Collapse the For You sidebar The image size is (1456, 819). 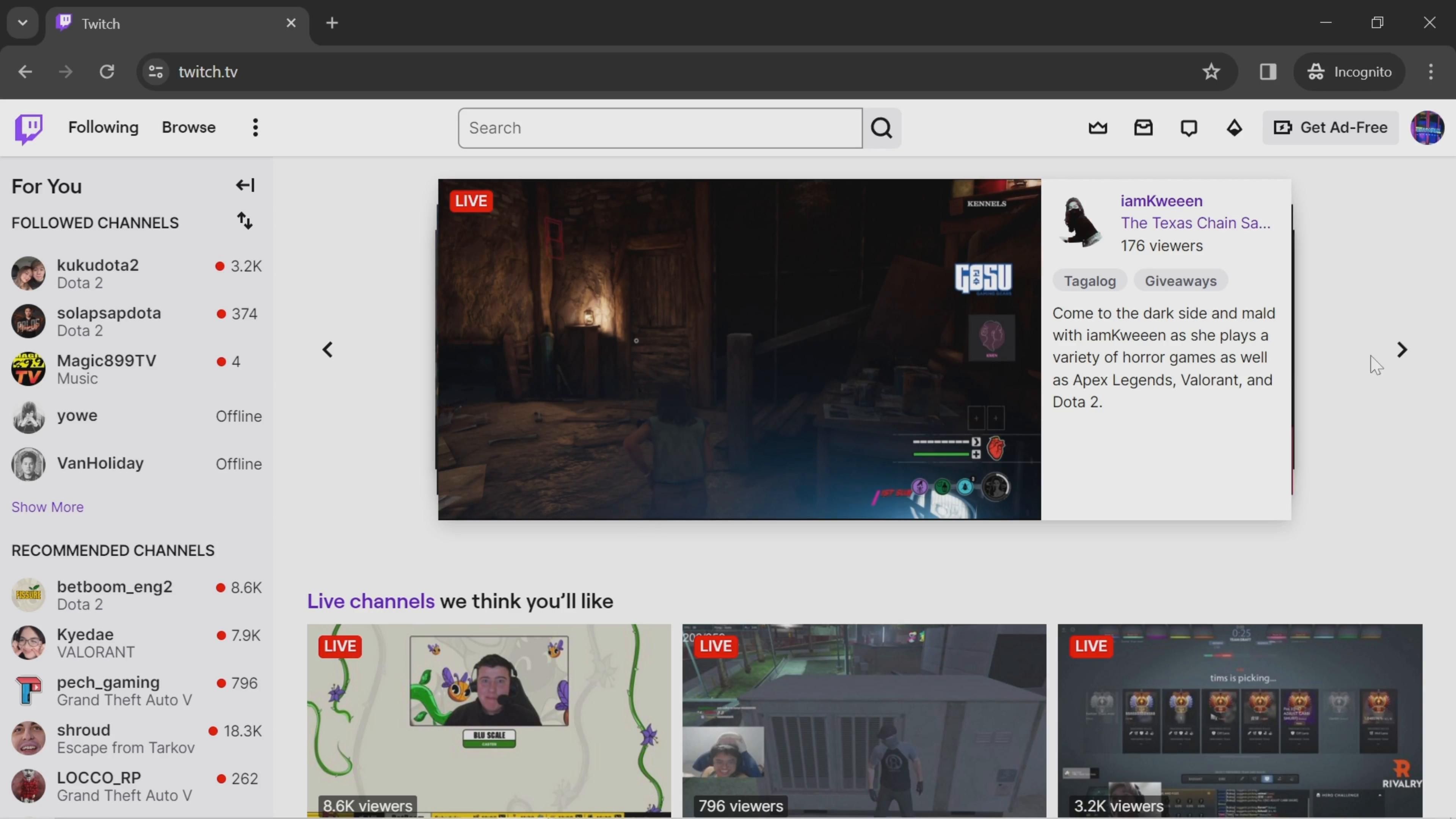pos(245,185)
